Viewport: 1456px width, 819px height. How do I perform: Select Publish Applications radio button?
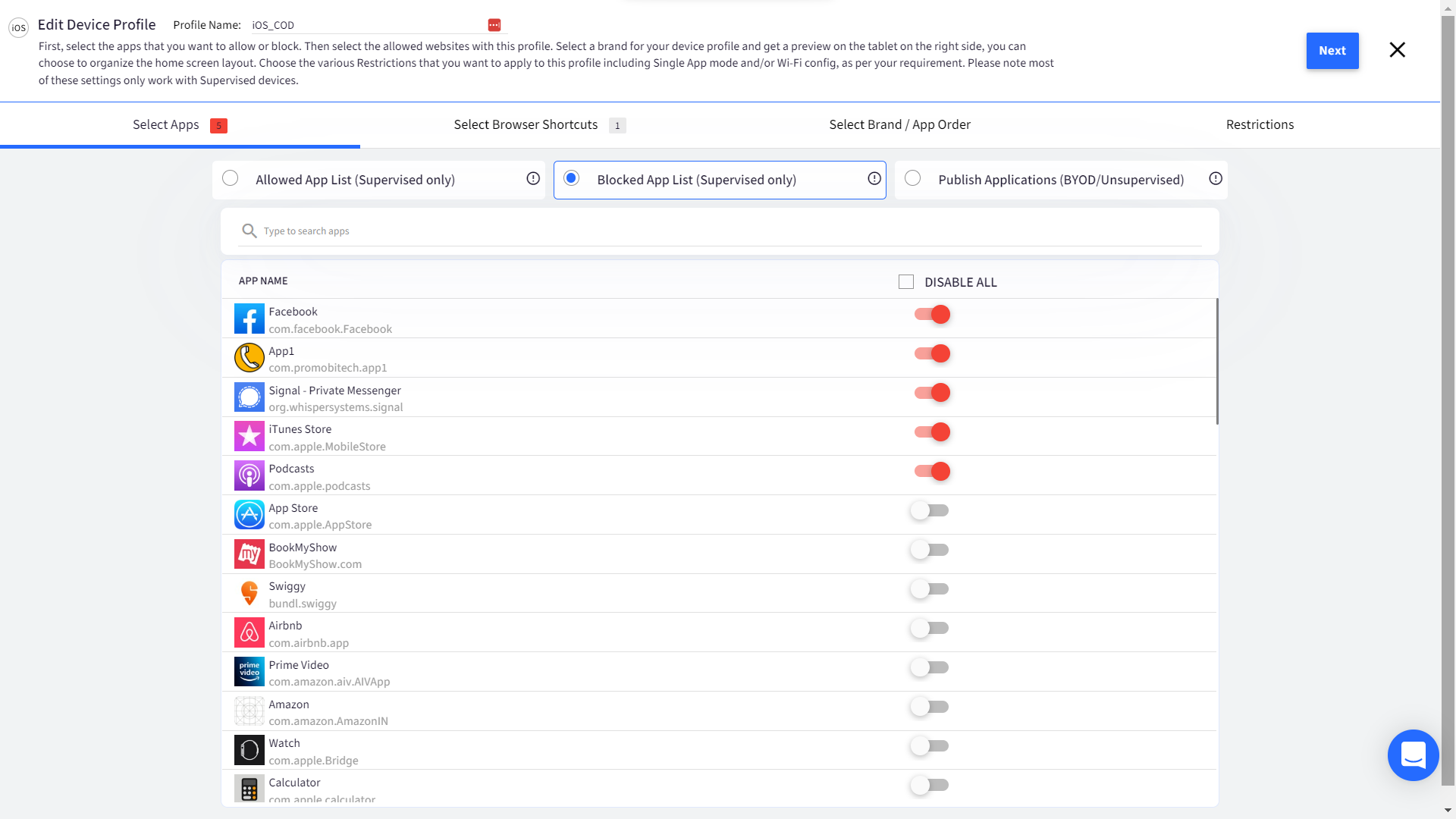click(912, 178)
